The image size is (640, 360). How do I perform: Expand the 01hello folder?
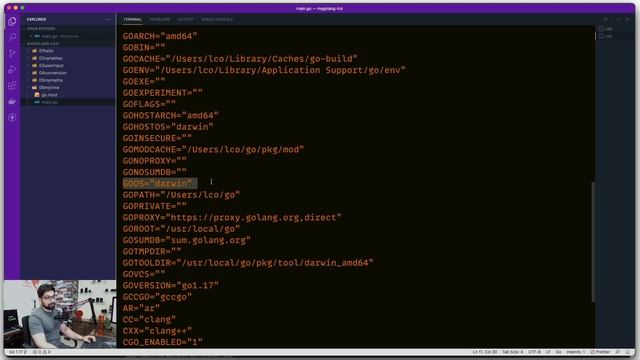click(x=46, y=51)
